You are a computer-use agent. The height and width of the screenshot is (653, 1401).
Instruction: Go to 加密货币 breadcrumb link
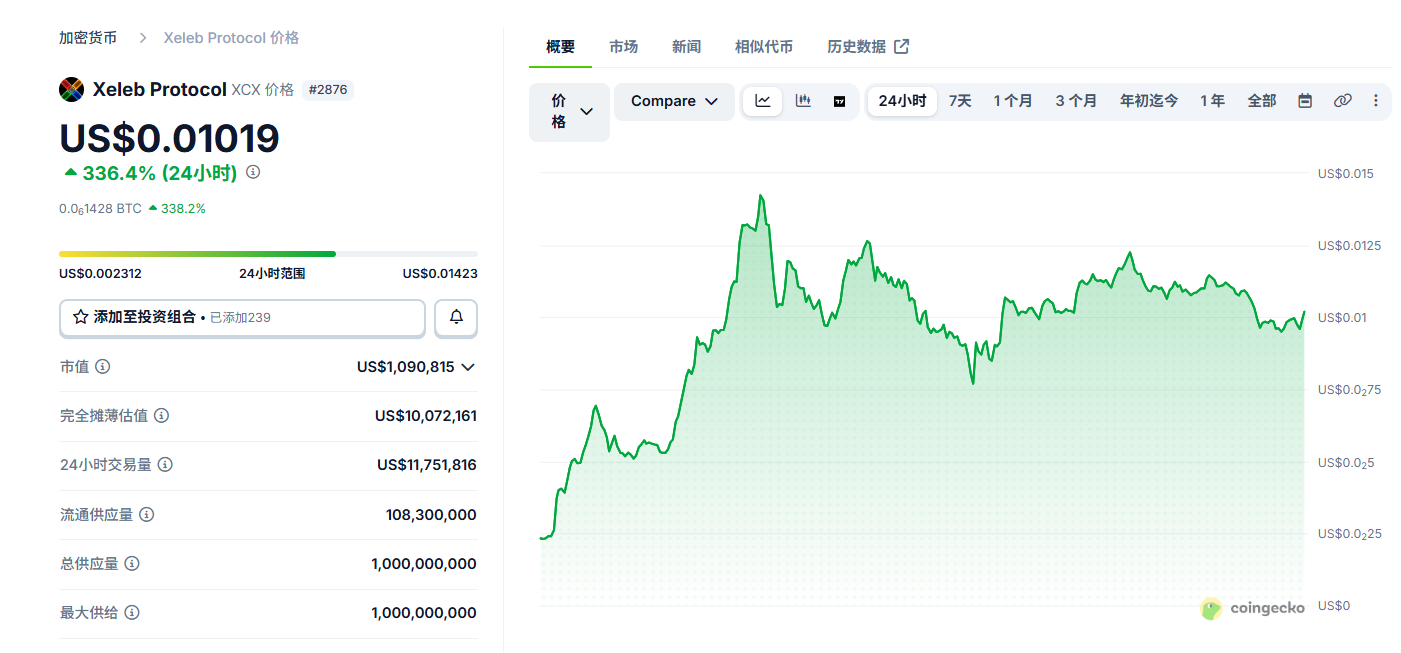[x=88, y=37]
